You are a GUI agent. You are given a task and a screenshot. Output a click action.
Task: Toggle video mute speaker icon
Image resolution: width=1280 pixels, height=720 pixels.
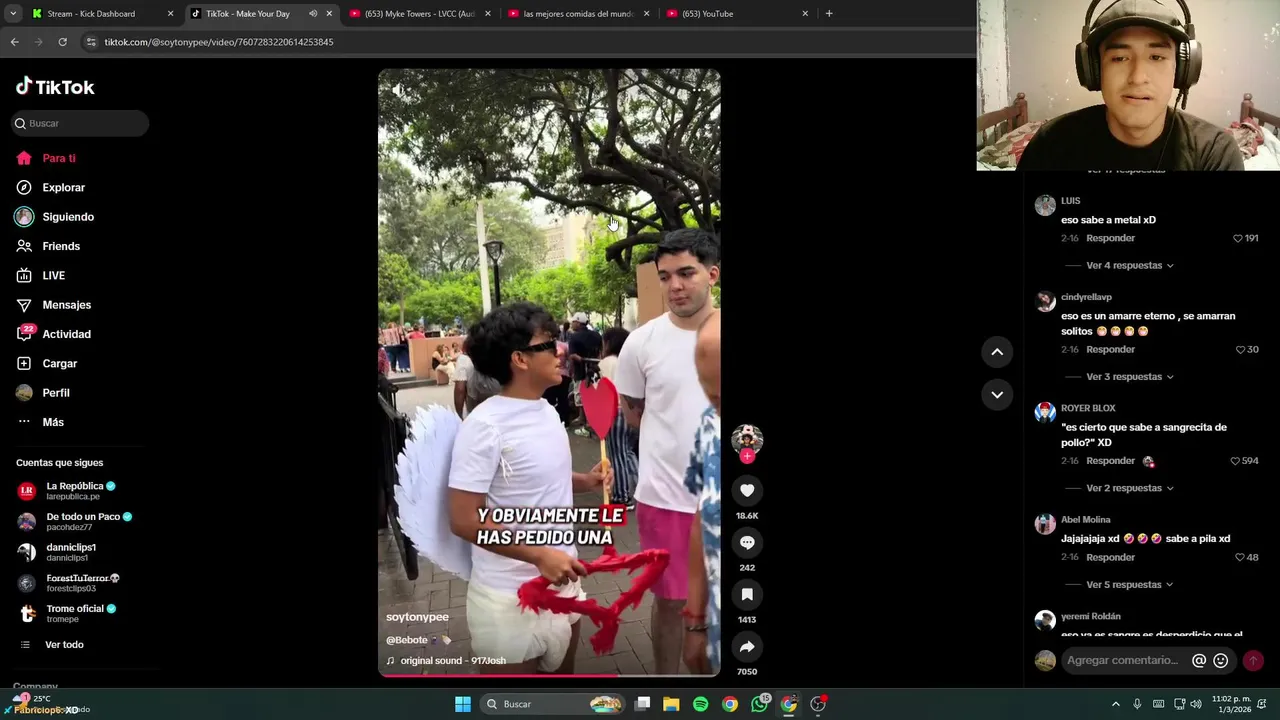[x=398, y=91]
